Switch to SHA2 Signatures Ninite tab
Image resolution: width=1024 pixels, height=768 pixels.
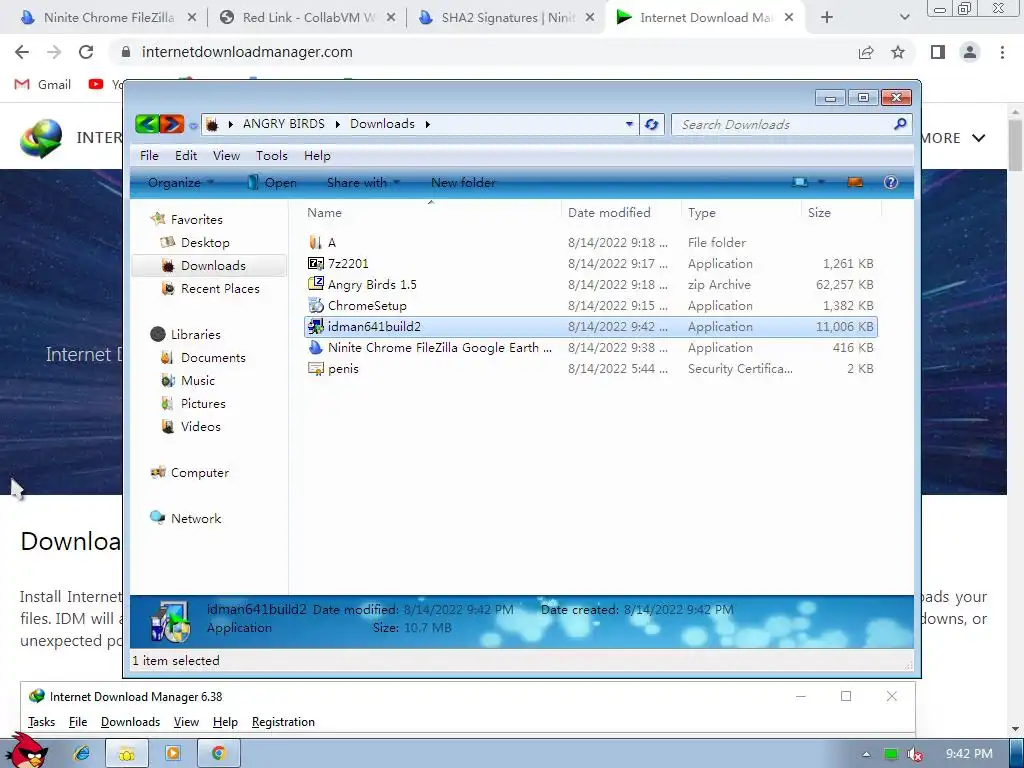click(x=506, y=18)
